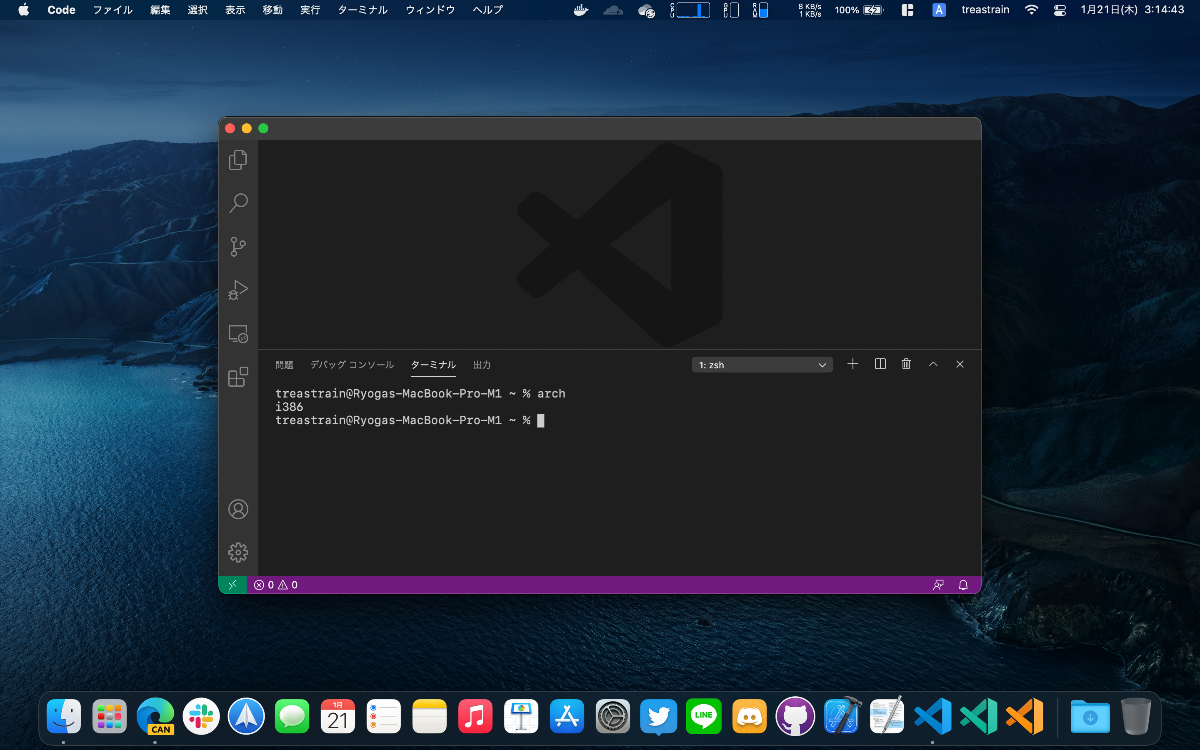Open the Run and Debug view

238,290
